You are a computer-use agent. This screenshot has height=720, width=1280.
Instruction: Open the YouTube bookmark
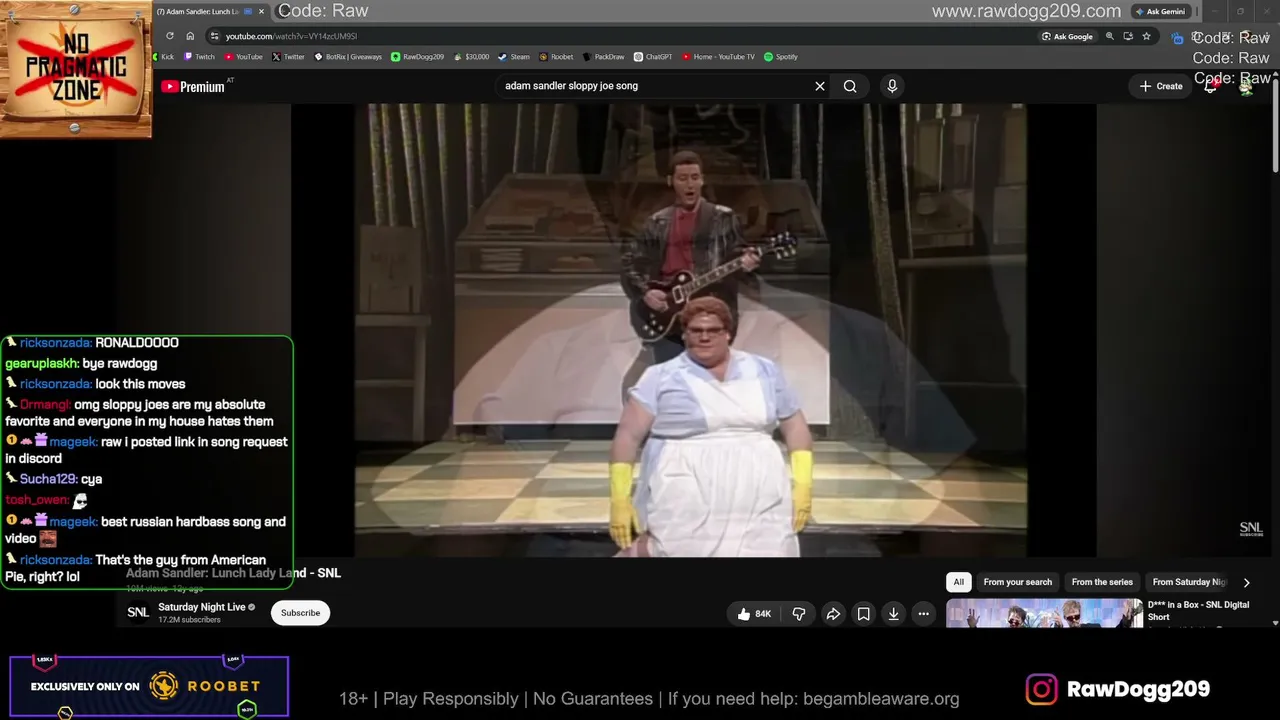244,57
